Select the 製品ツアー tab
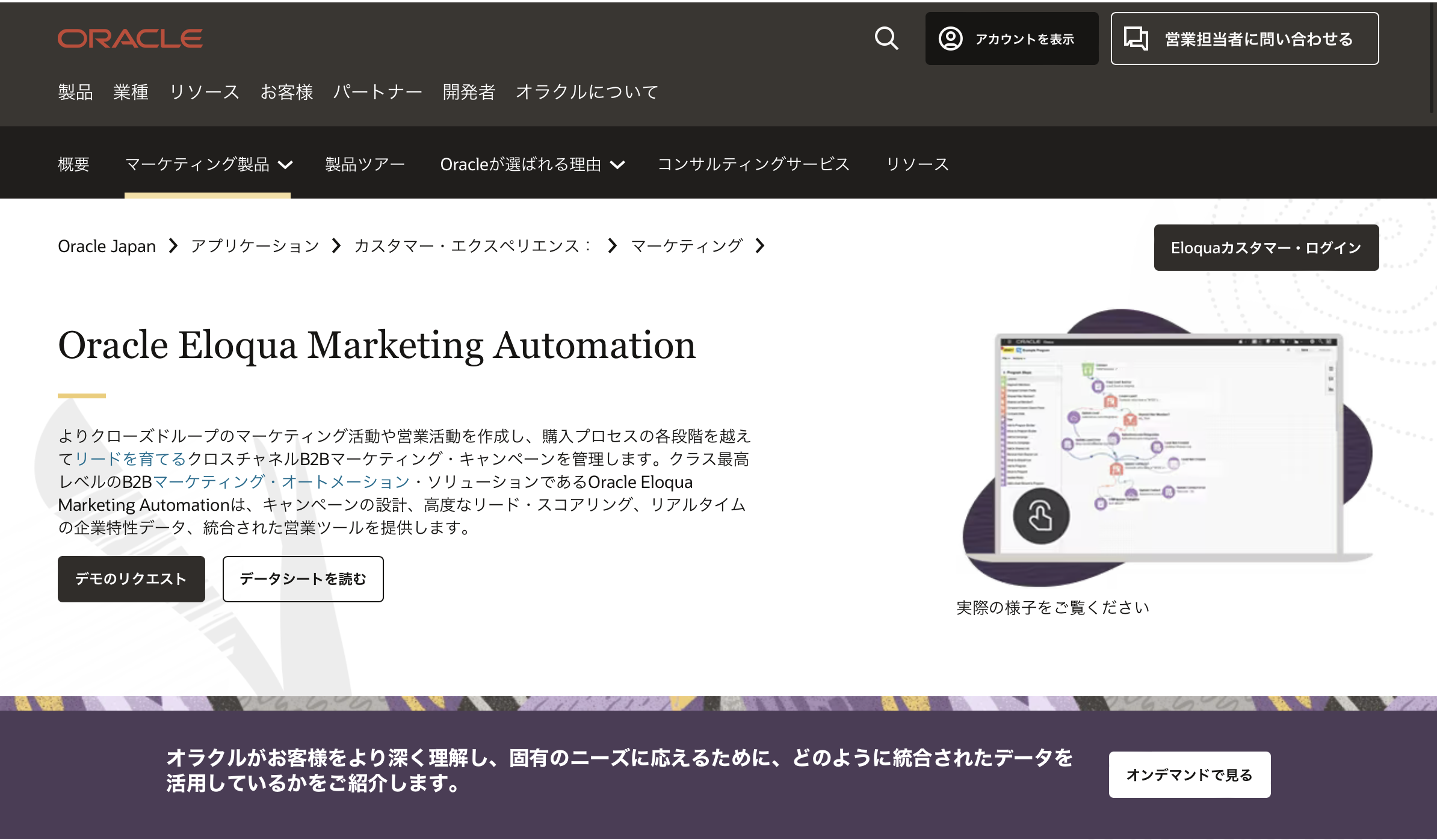Screen dimensions: 1437x840 [x=365, y=164]
